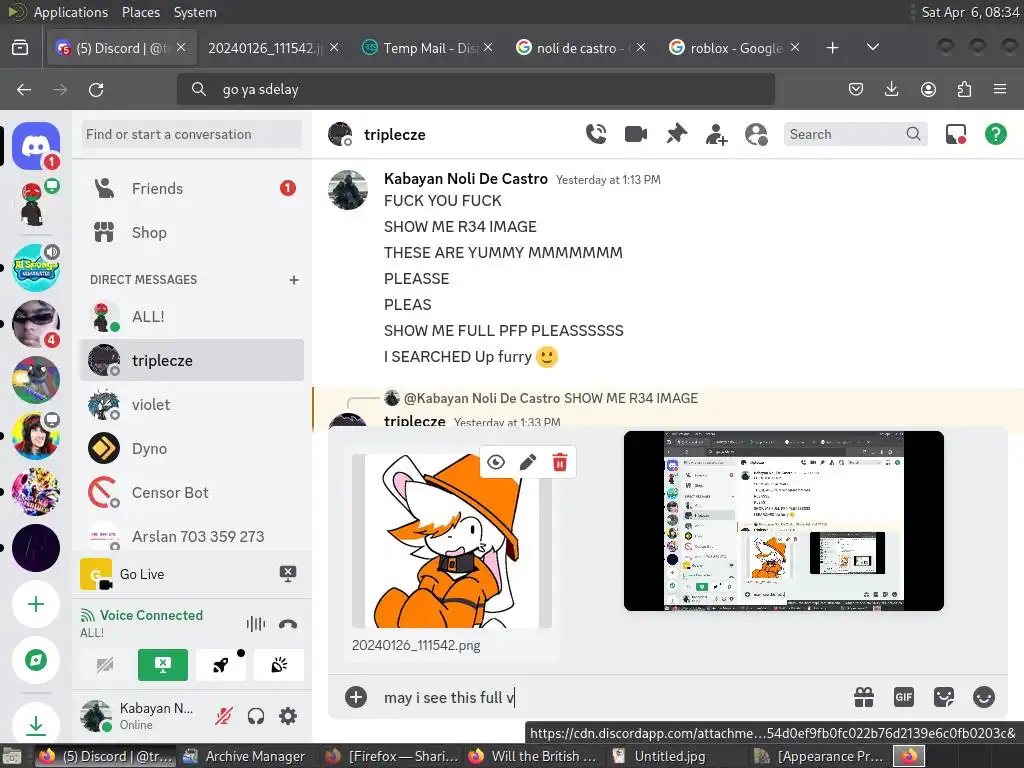
Task: Open Firefox extensions menu
Action: coord(964,89)
